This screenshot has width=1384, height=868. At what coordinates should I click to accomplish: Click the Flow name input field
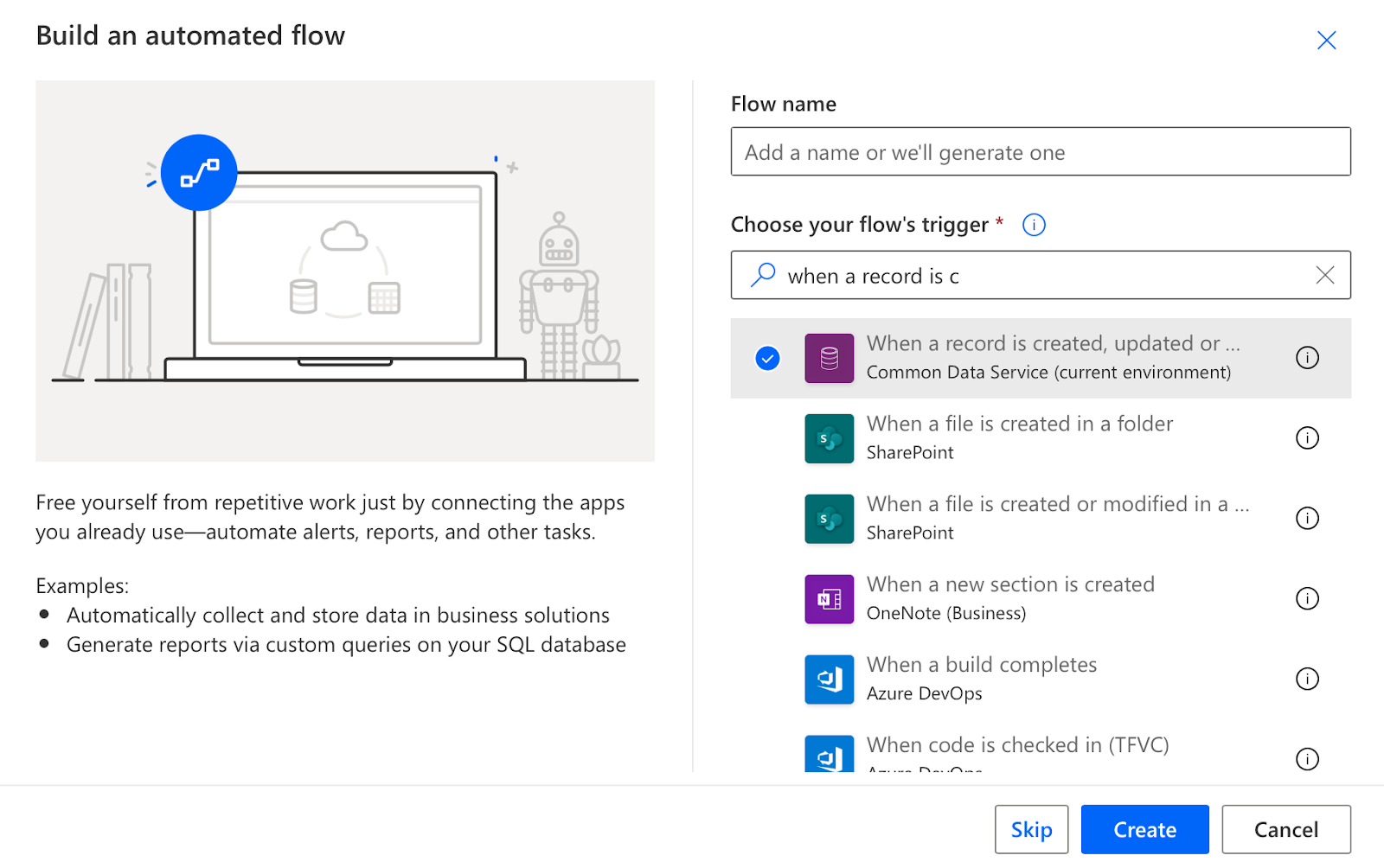1041,151
